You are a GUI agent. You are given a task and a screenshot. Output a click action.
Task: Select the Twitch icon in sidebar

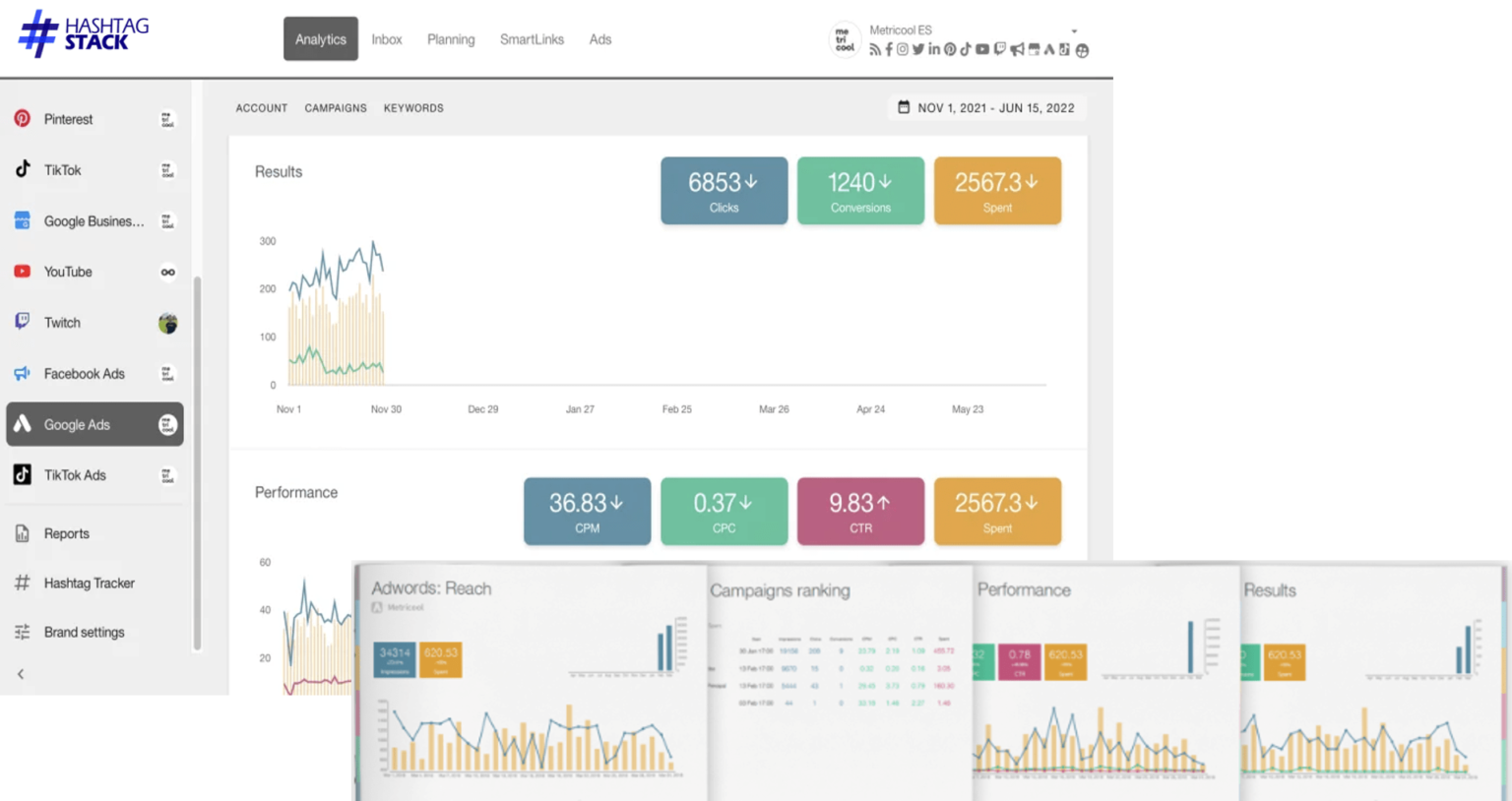pos(22,322)
